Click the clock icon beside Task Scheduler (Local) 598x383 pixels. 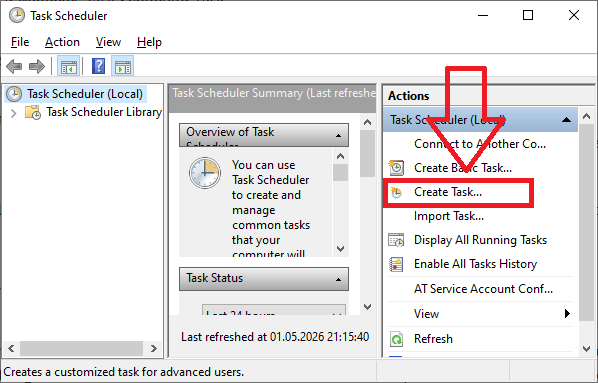[14, 94]
